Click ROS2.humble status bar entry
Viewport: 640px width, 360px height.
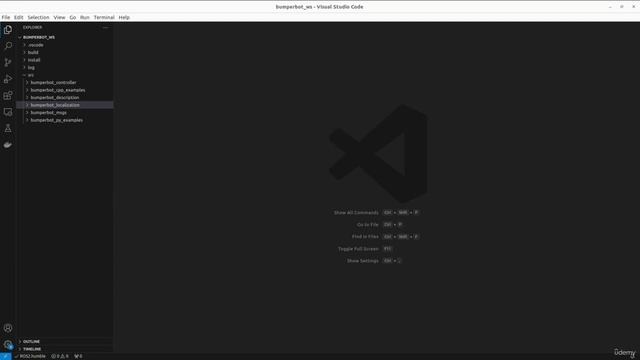coord(30,356)
